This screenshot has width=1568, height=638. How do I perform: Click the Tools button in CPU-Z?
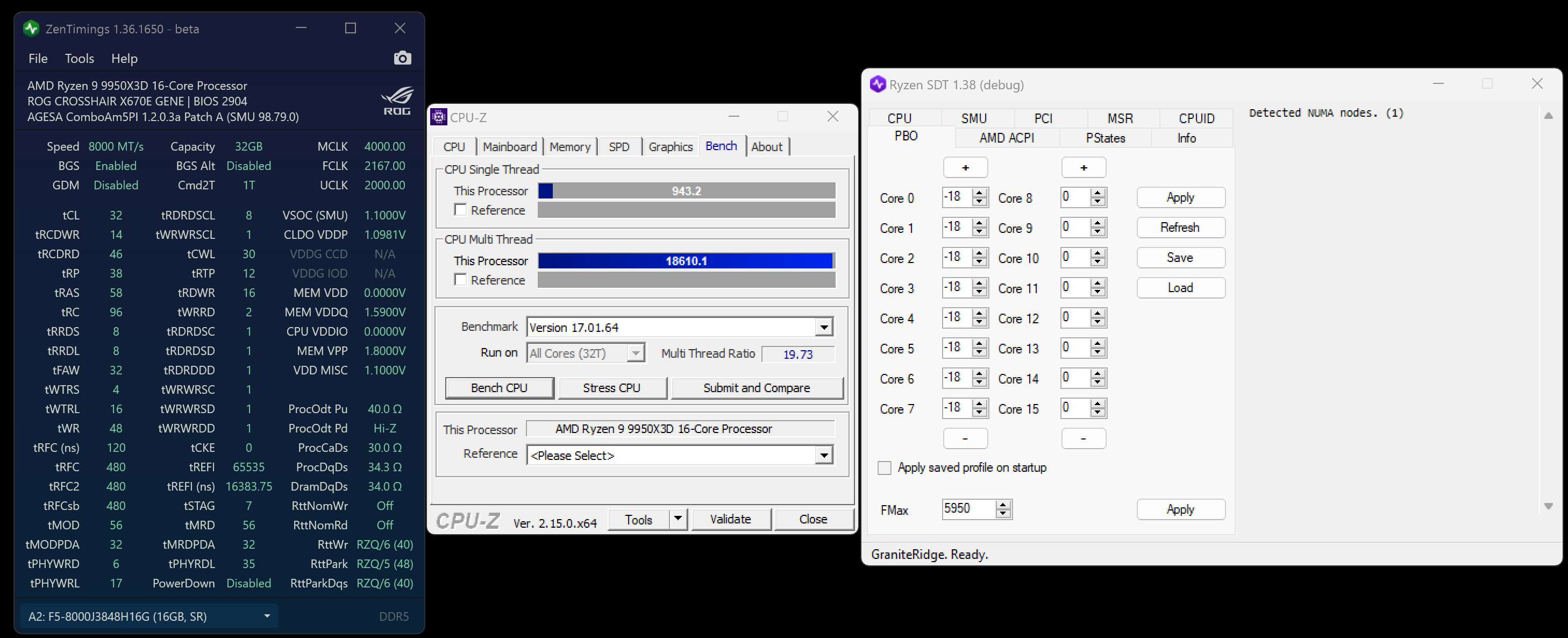point(638,519)
